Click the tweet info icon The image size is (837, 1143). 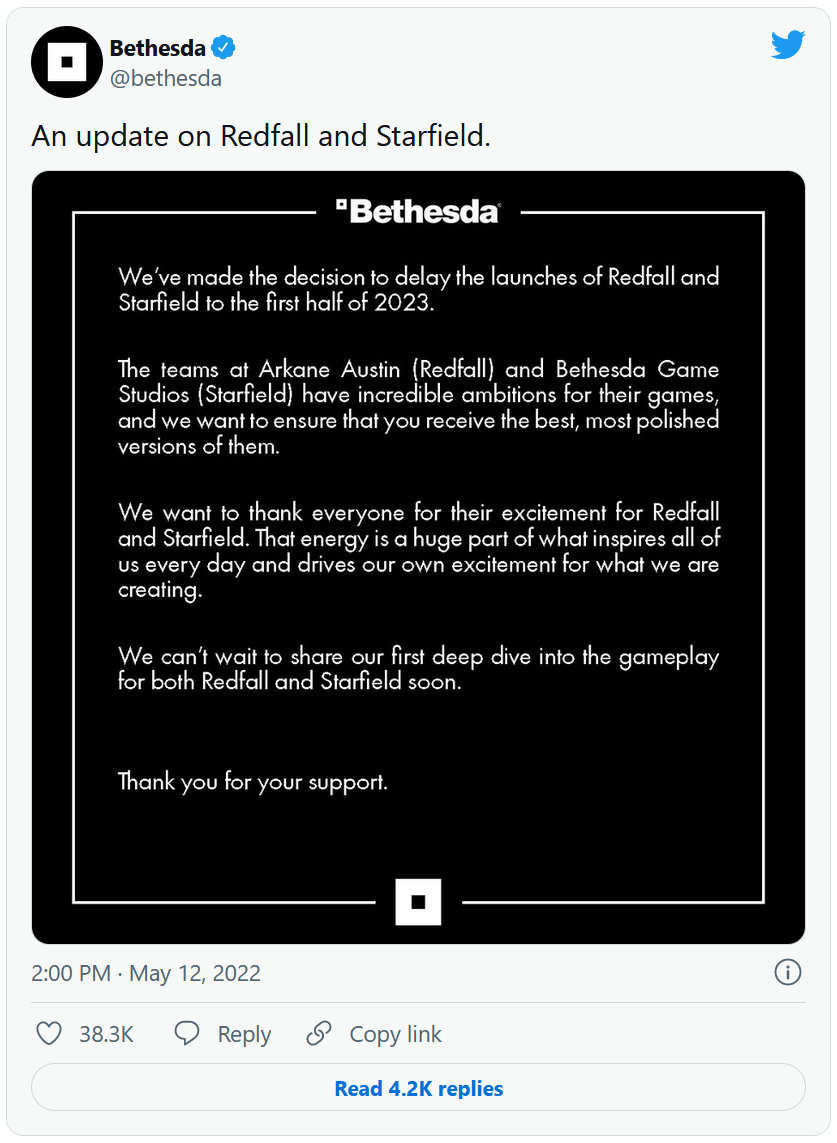pyautogui.click(x=788, y=972)
